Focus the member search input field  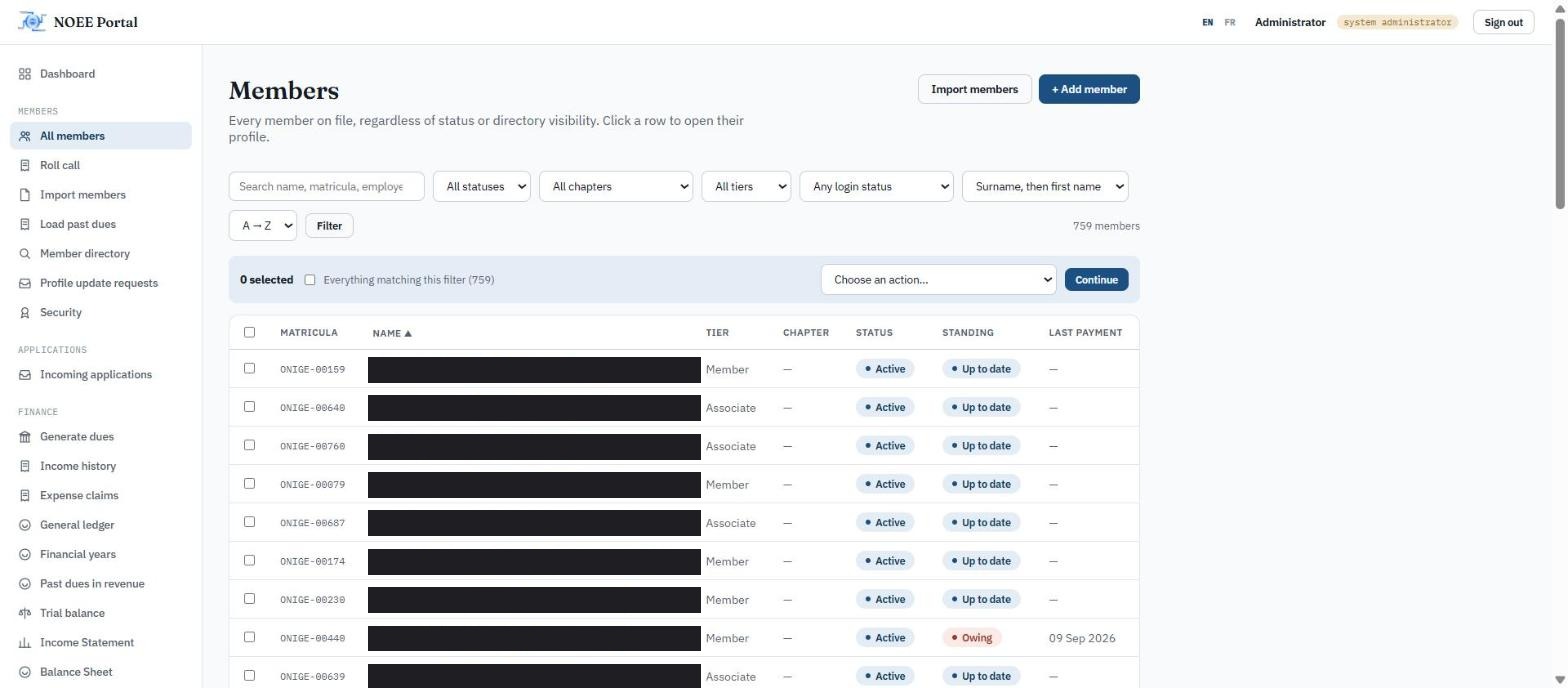[x=327, y=186]
